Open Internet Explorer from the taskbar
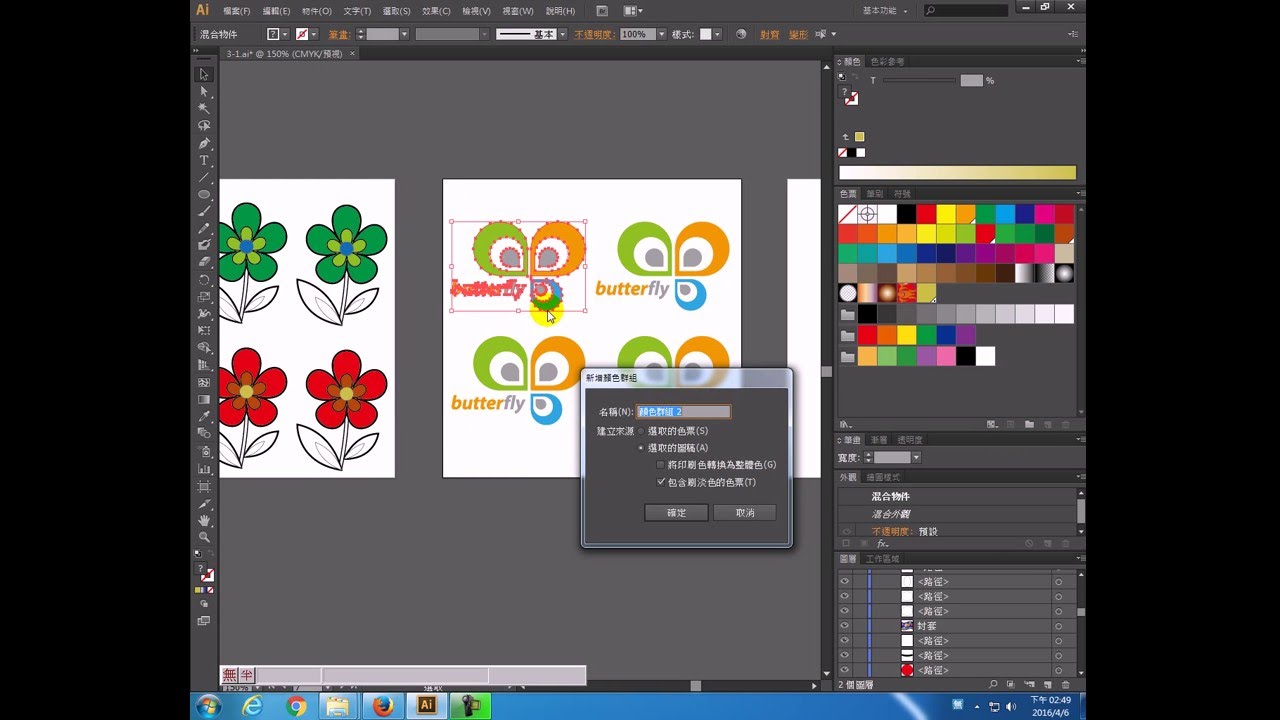Screen dimensions: 1280x720 (x=253, y=706)
